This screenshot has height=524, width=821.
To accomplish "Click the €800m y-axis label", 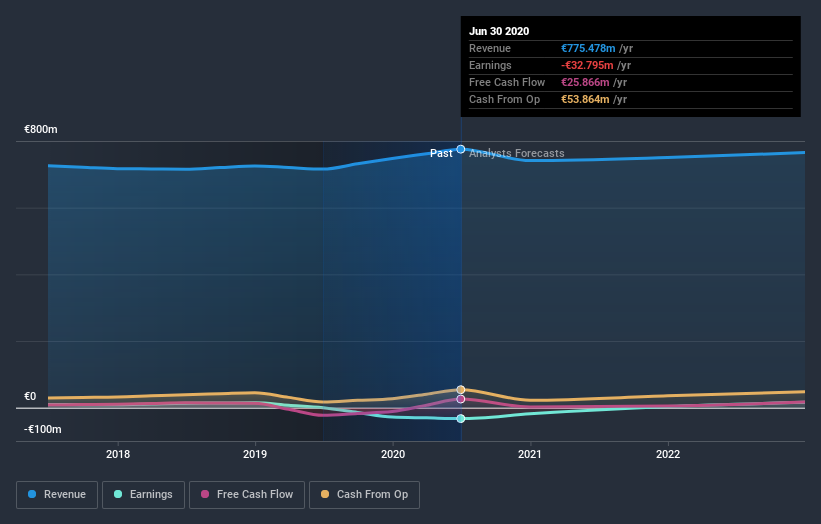I will pos(41,129).
